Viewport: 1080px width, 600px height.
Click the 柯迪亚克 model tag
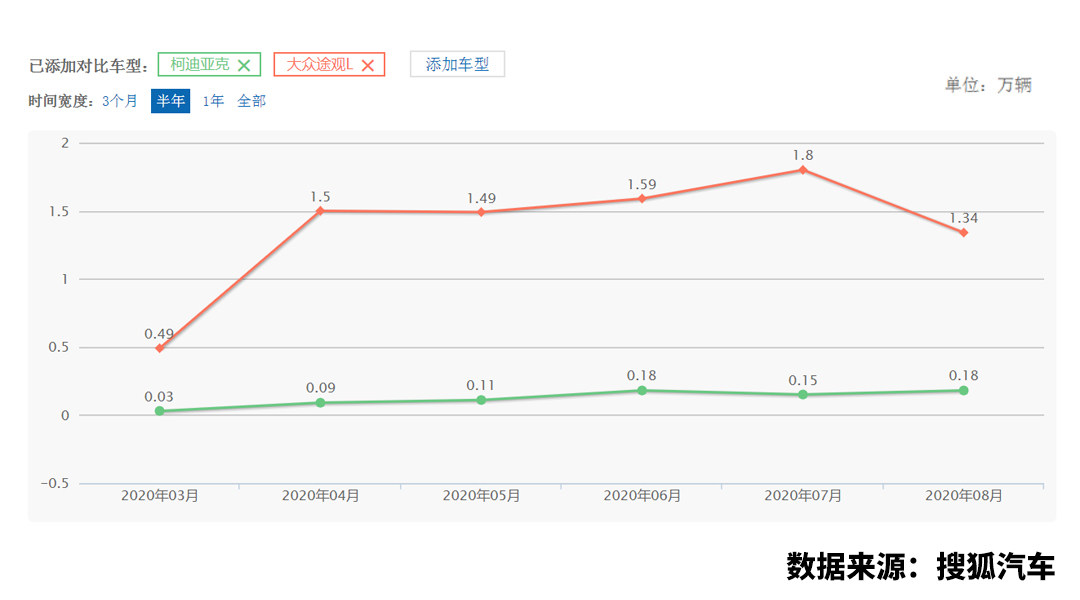[199, 65]
